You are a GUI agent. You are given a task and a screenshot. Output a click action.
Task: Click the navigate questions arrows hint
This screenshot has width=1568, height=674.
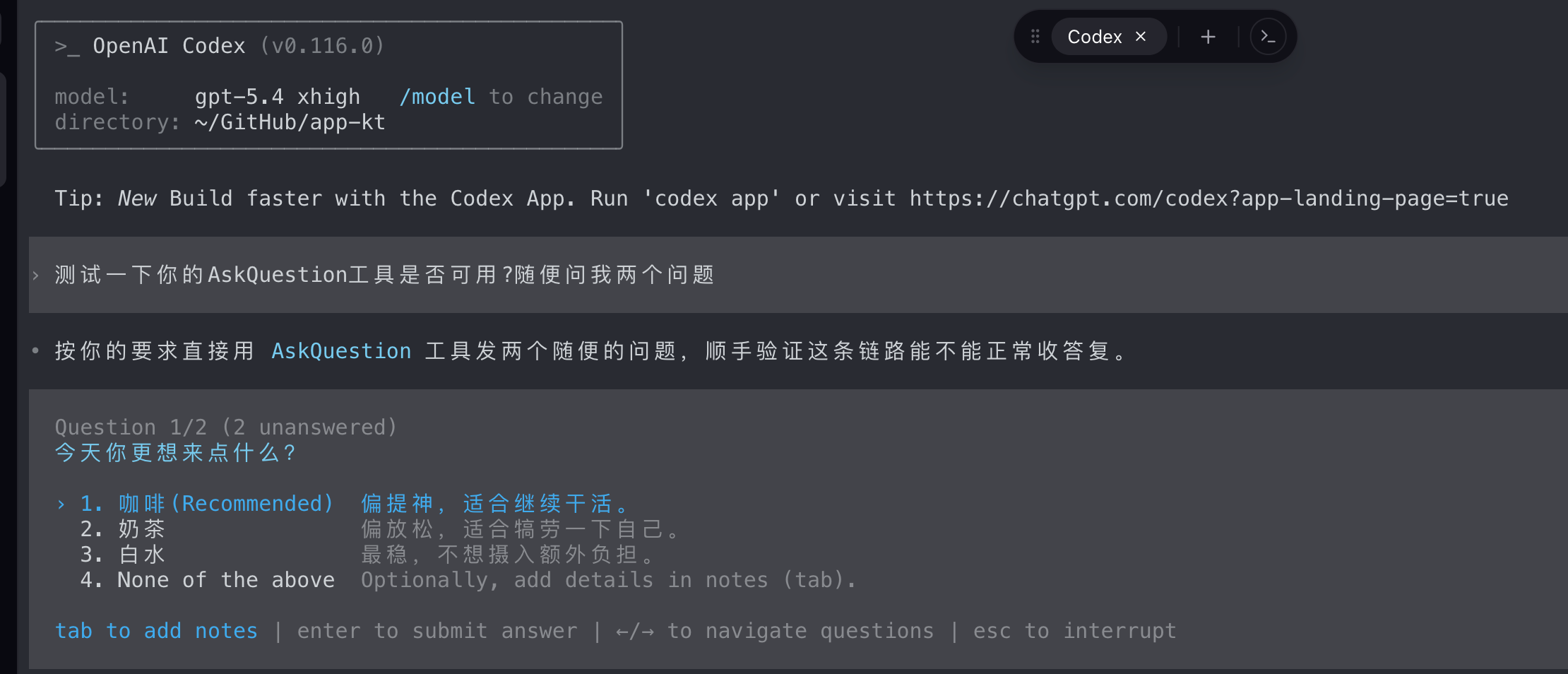(775, 631)
